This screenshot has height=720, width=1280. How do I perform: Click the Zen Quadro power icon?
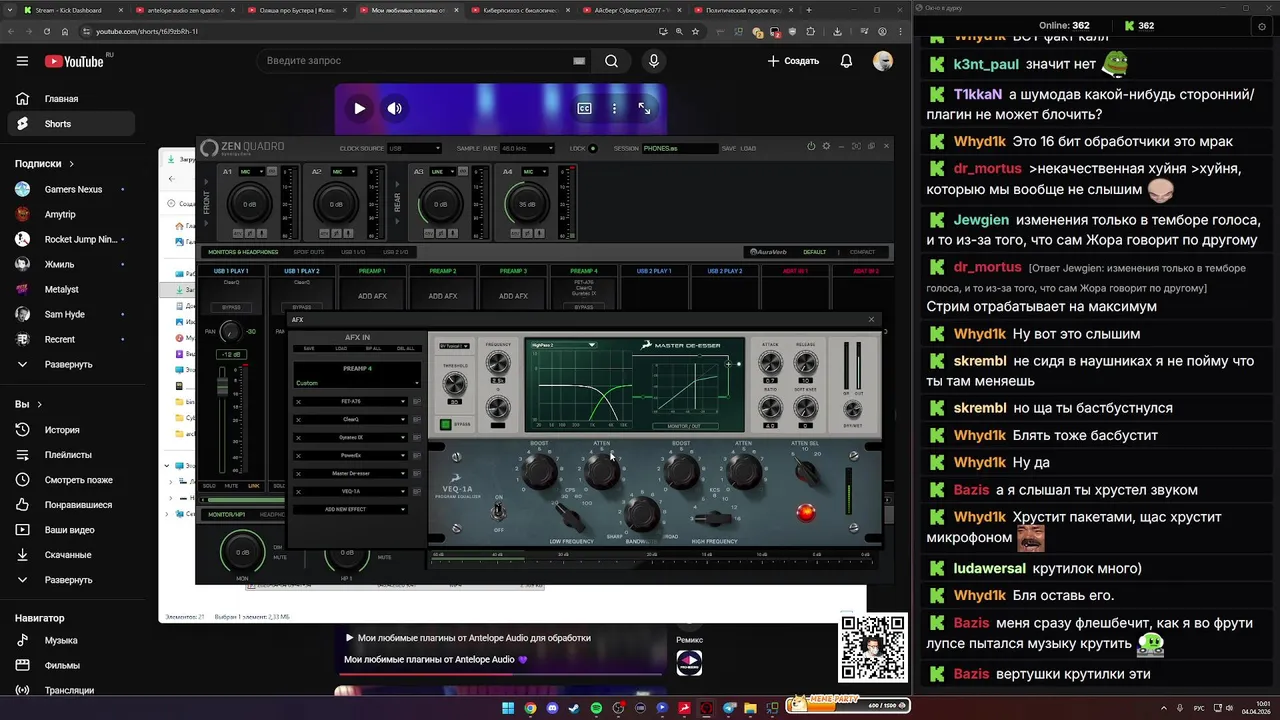click(811, 147)
